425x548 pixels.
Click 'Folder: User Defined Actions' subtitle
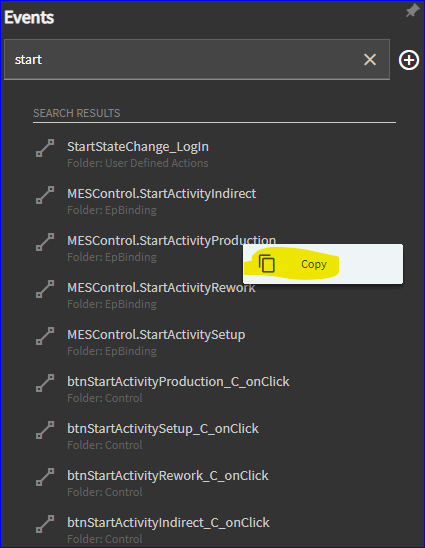(x=138, y=163)
